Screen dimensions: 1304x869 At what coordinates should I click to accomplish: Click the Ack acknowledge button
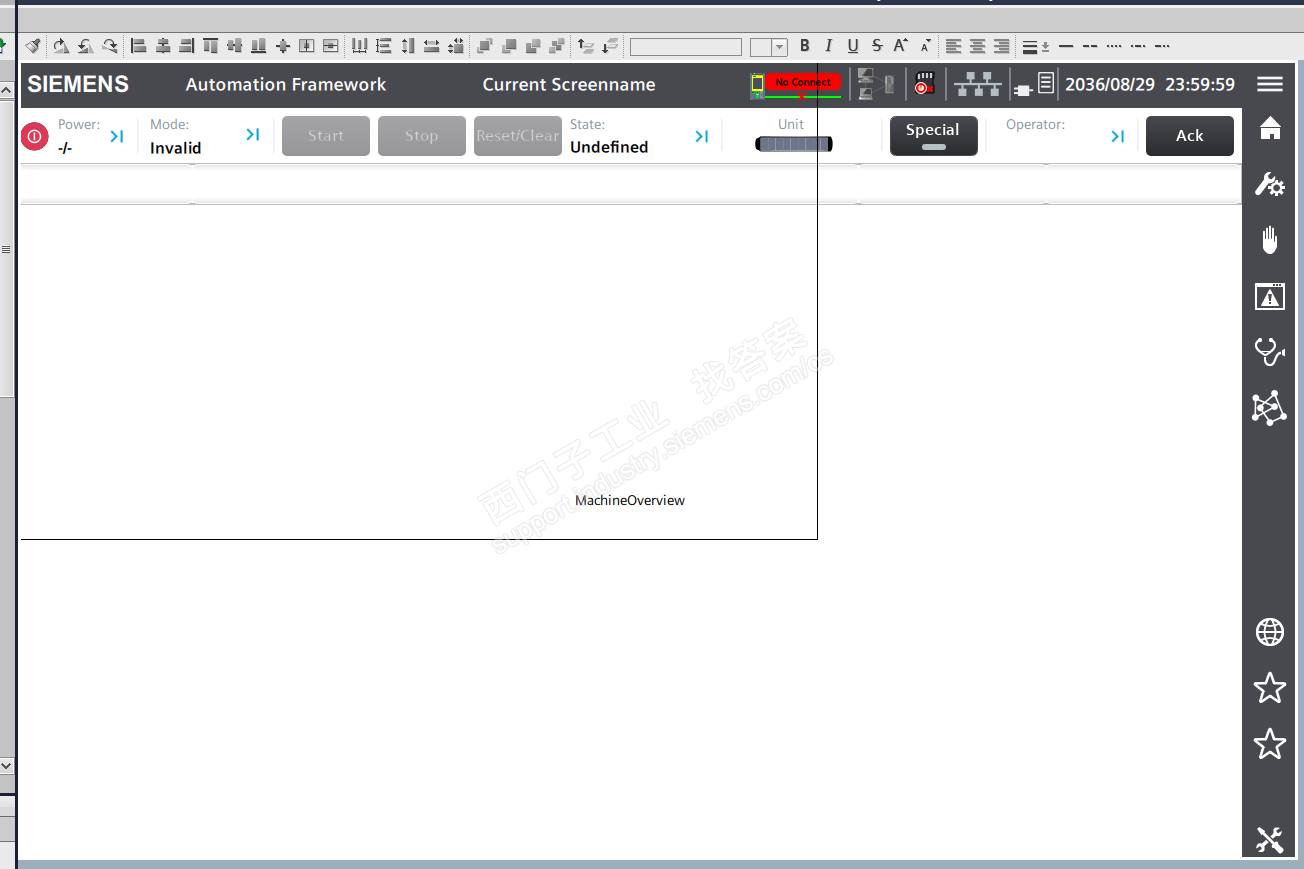1190,136
